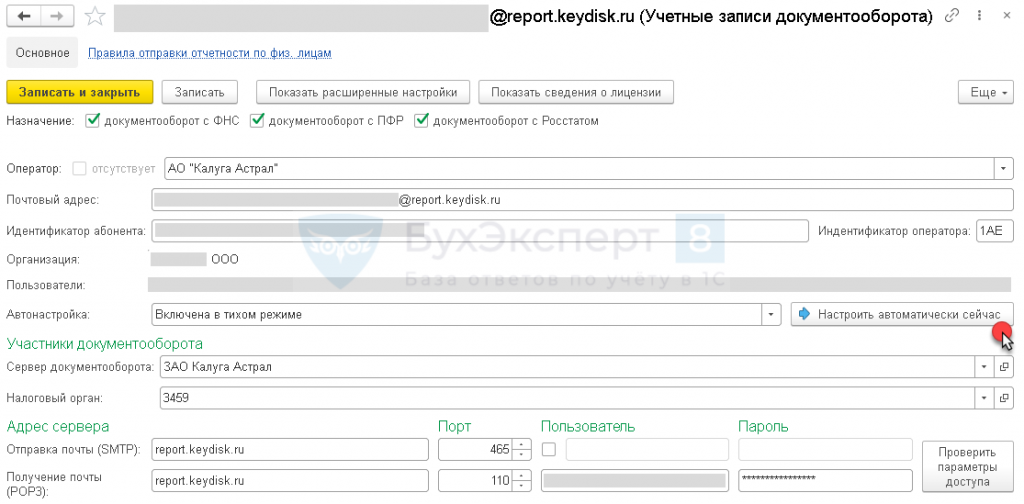The width and height of the screenshot is (1024, 504).
Task: Open the vertical dots form menu
Action: click(981, 15)
